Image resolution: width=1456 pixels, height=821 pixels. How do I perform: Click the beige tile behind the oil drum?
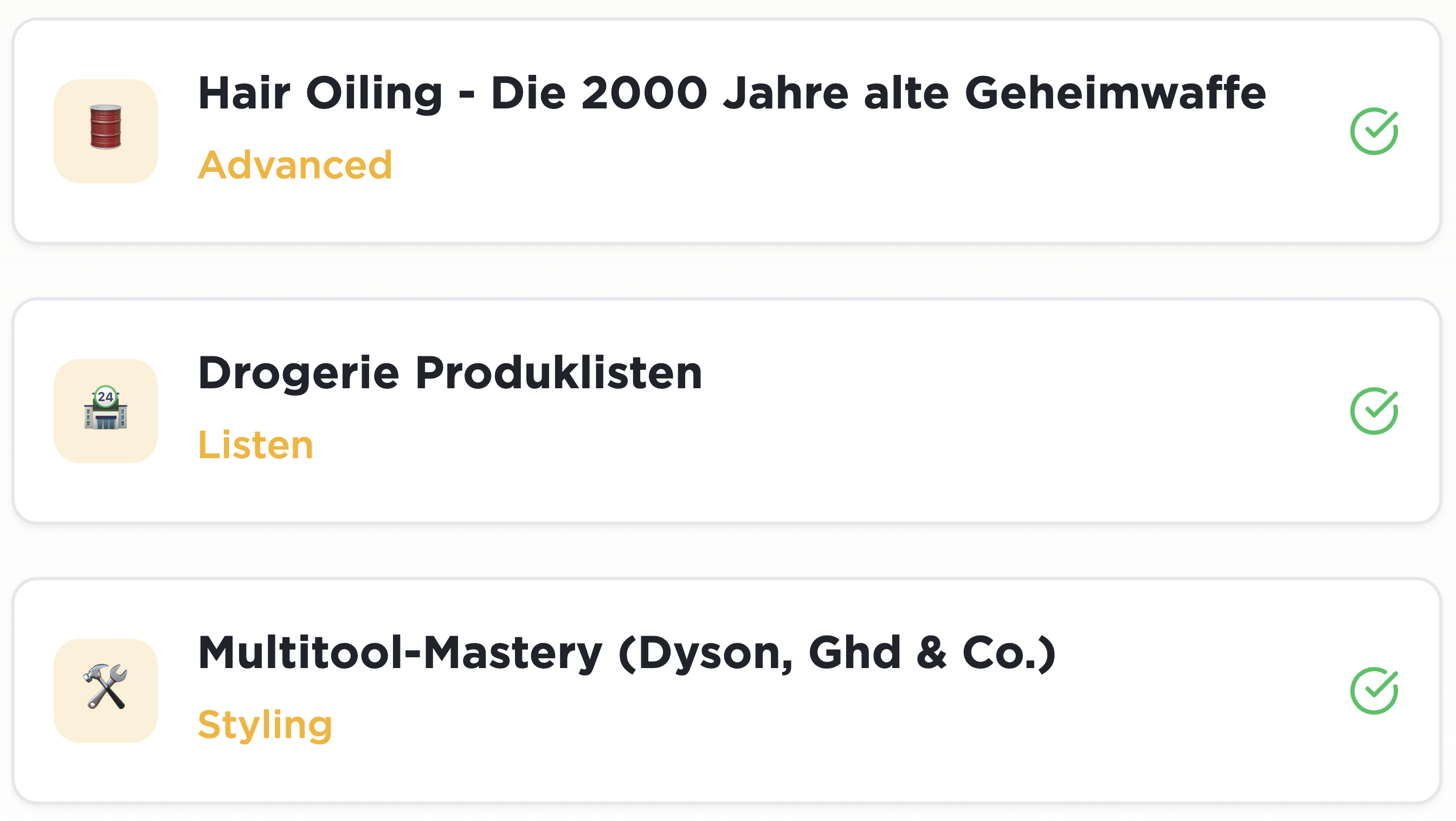click(106, 131)
